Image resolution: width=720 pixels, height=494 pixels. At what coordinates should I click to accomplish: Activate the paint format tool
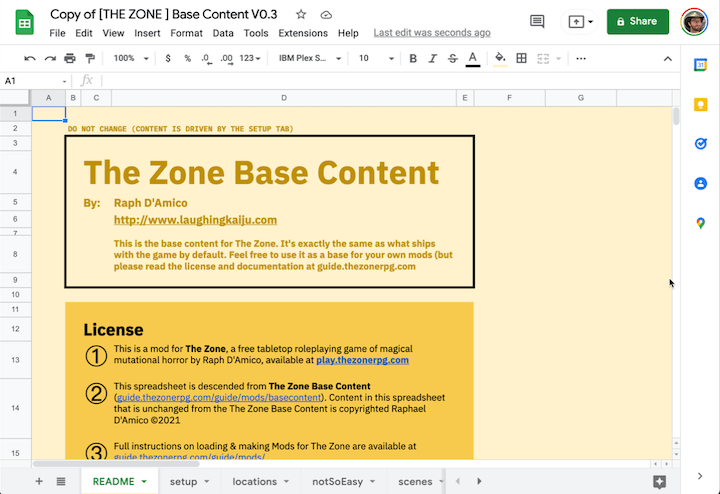[x=90, y=58]
